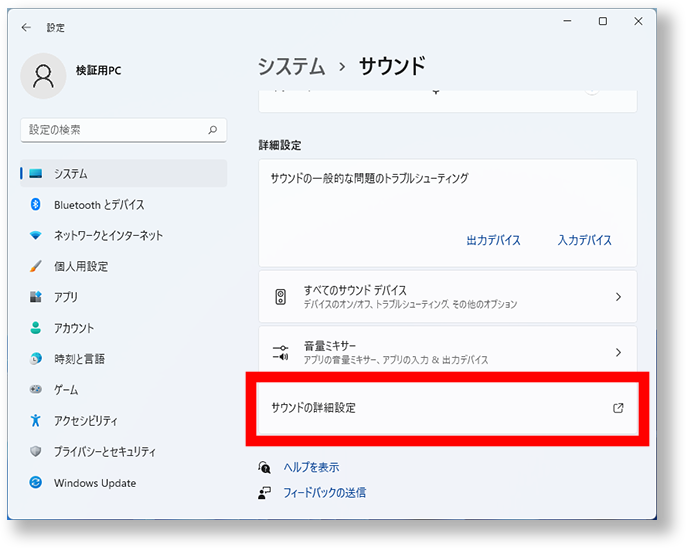Click the 入力デバイス troubleshooting link
This screenshot has width=686, height=548.
[x=584, y=240]
